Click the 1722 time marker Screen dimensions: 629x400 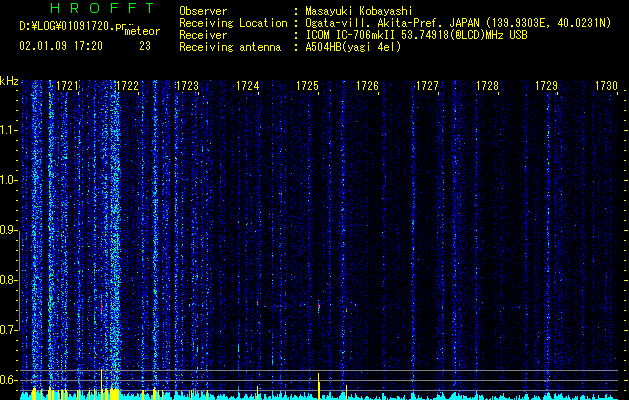127,86
